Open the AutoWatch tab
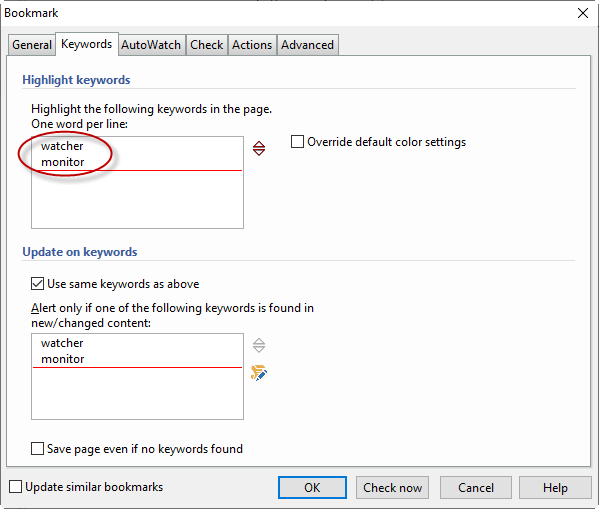The width and height of the screenshot is (599, 509). click(151, 45)
